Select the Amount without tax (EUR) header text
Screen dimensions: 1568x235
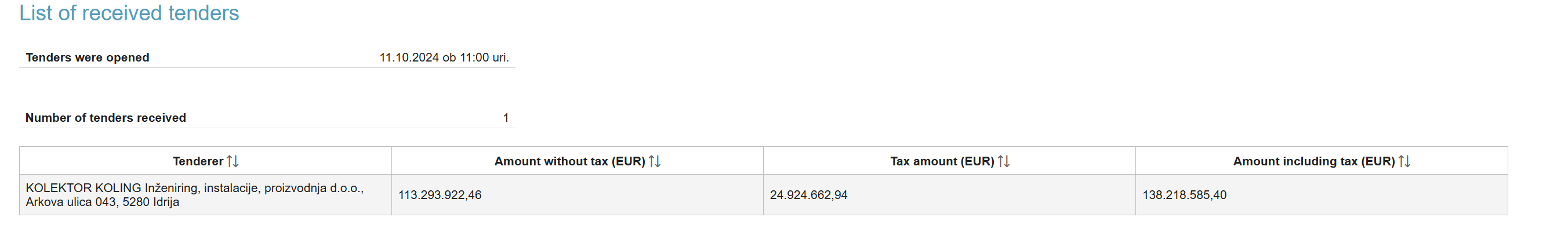pos(569,161)
